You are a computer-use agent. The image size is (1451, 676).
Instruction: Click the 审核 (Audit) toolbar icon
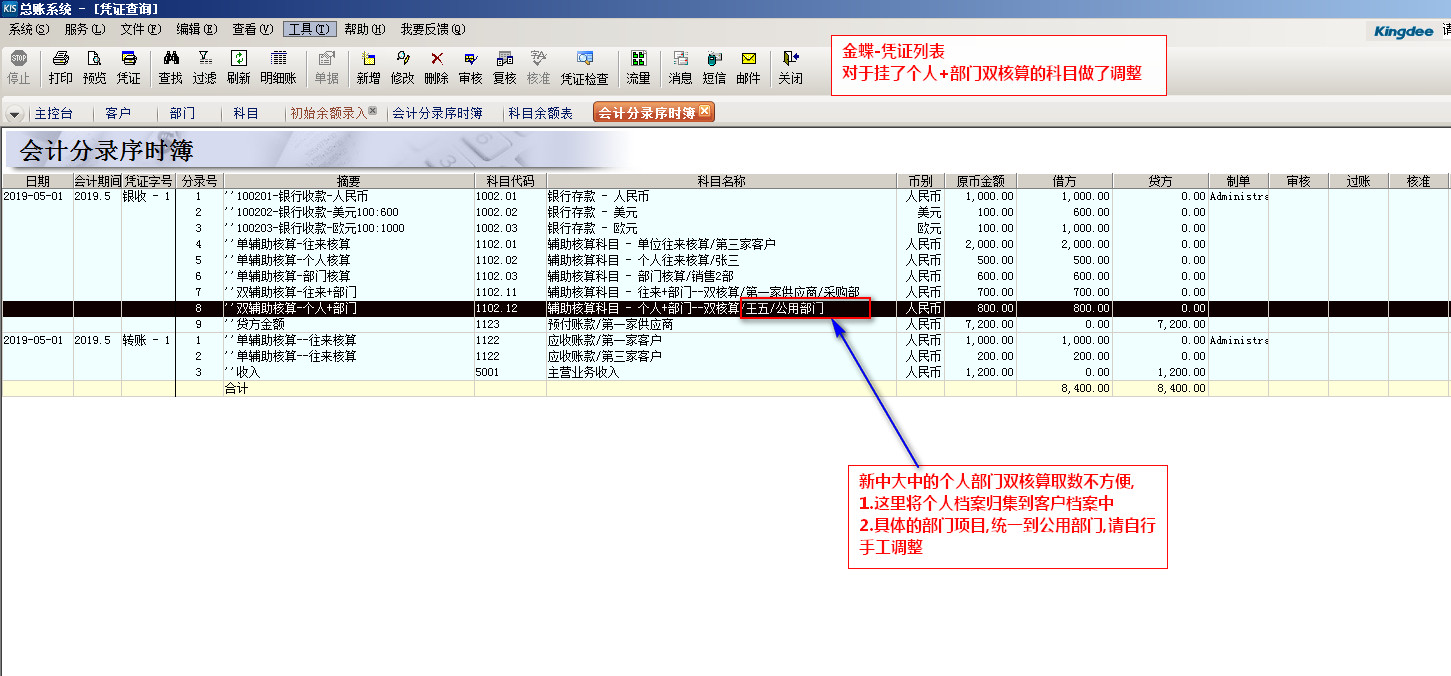coord(470,67)
